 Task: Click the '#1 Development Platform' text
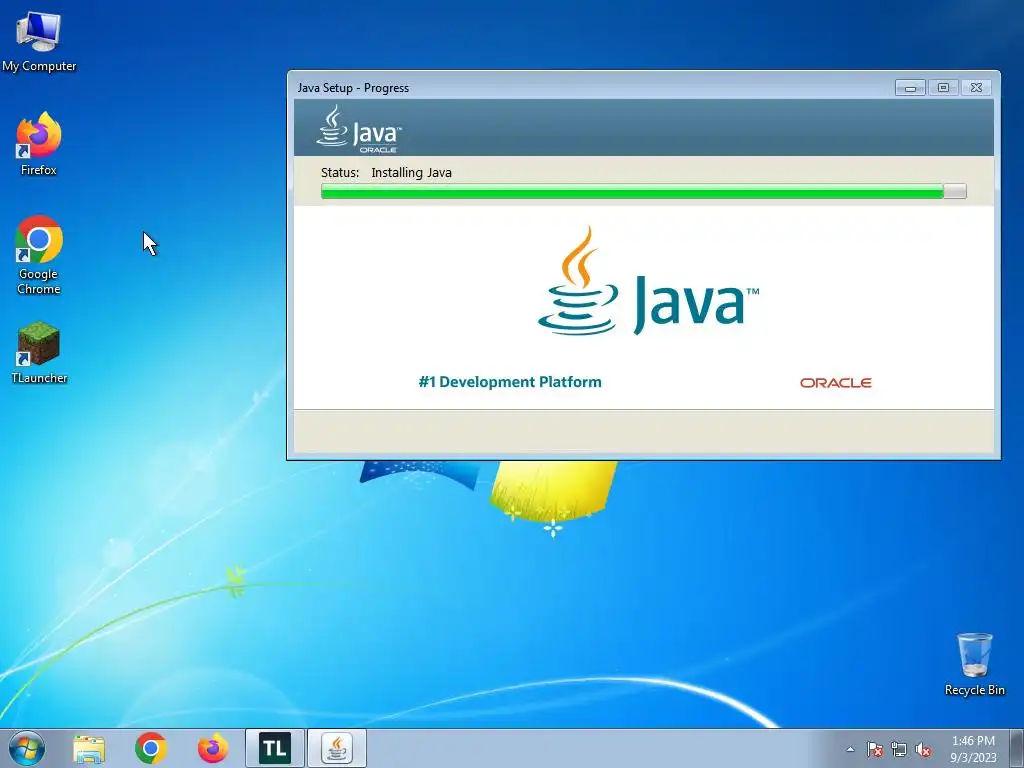click(510, 382)
